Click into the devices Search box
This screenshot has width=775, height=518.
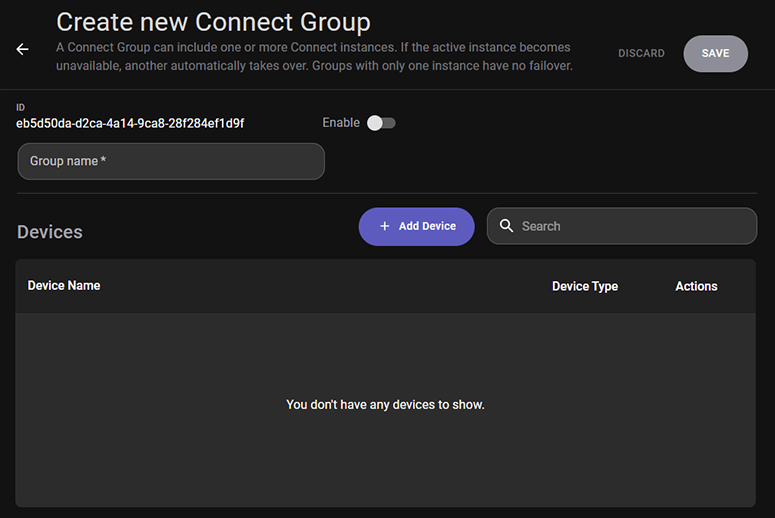tap(630, 226)
